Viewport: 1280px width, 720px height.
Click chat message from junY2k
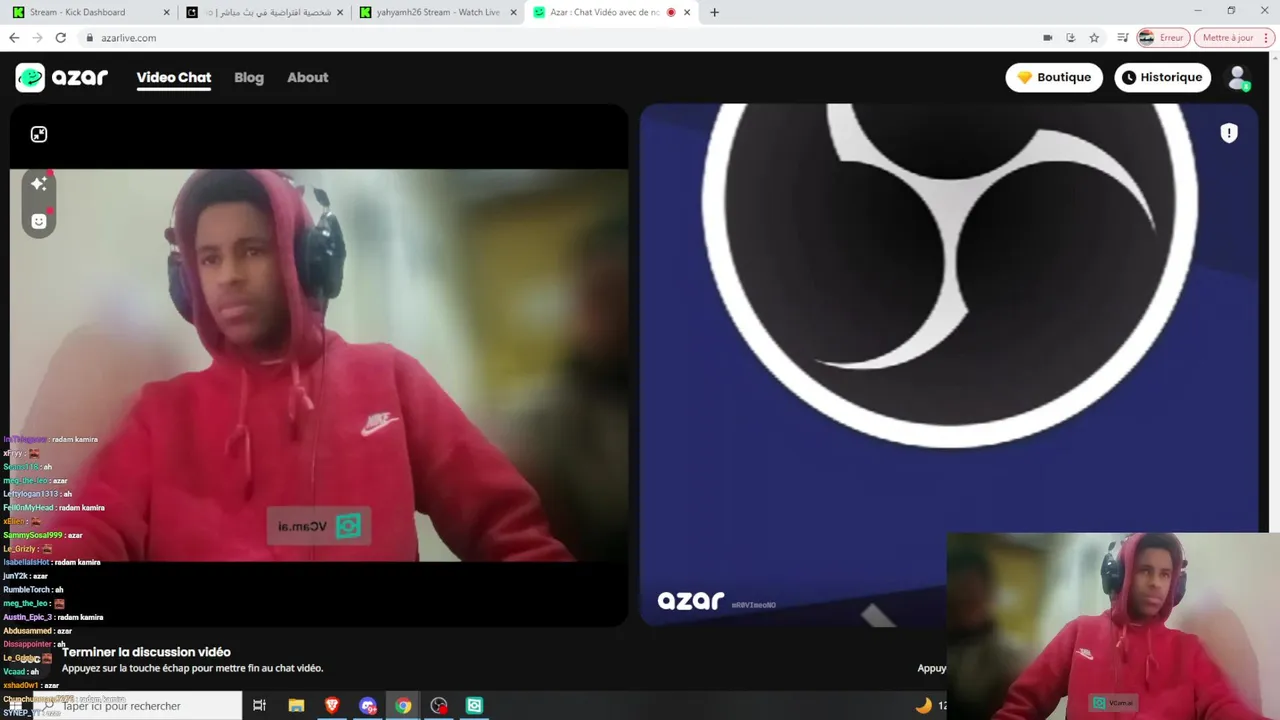point(25,576)
